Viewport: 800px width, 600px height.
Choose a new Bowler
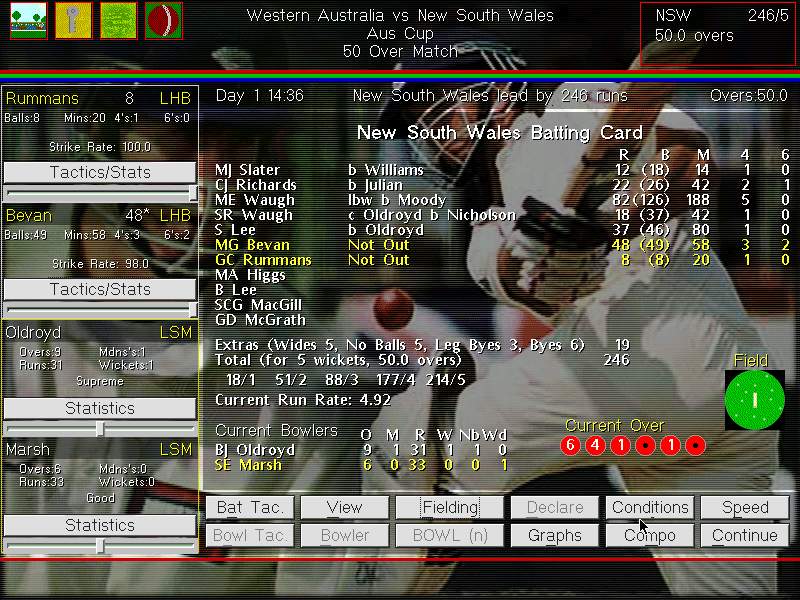click(x=344, y=535)
